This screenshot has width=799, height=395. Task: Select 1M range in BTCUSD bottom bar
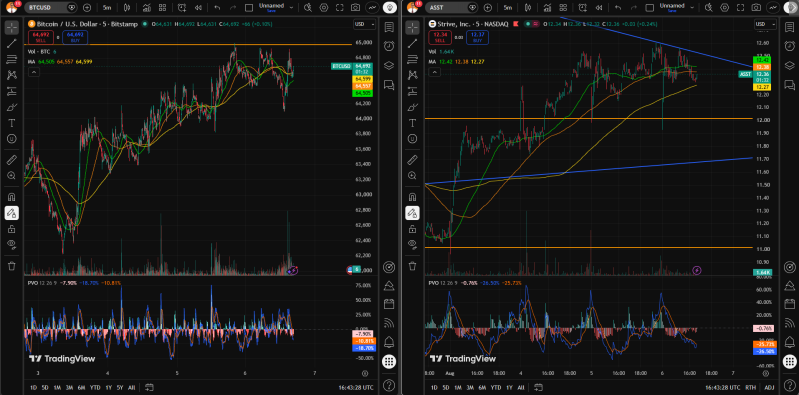[58, 387]
